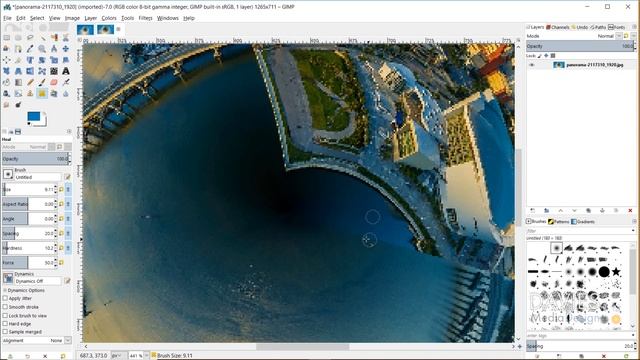
Task: Click the new layer button in Layers panel
Action: pos(532,211)
